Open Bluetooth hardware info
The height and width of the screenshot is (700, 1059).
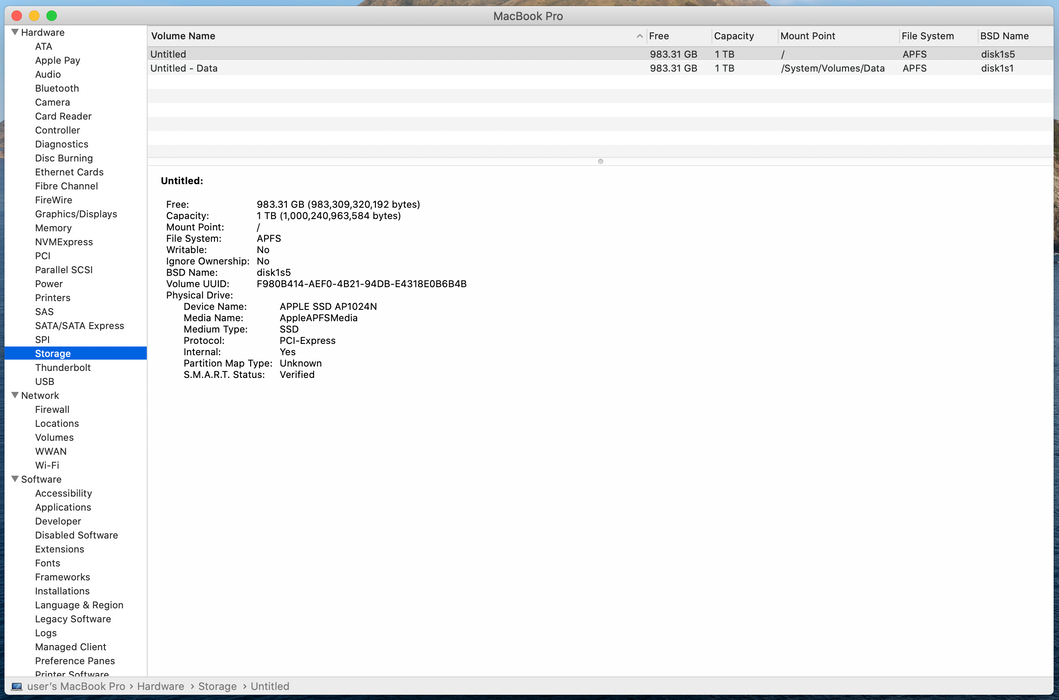click(x=57, y=89)
